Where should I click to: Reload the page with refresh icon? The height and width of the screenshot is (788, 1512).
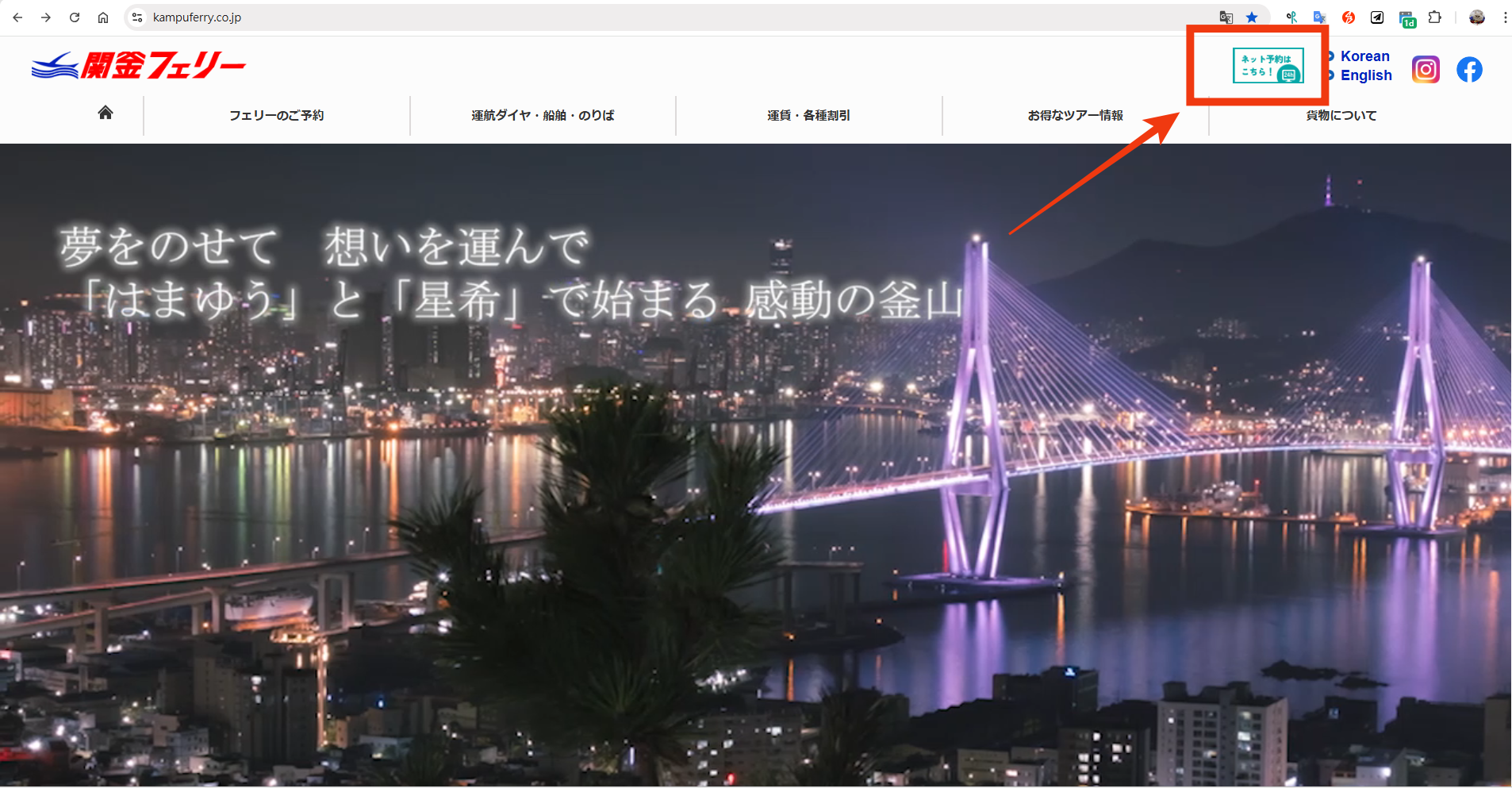click(75, 17)
